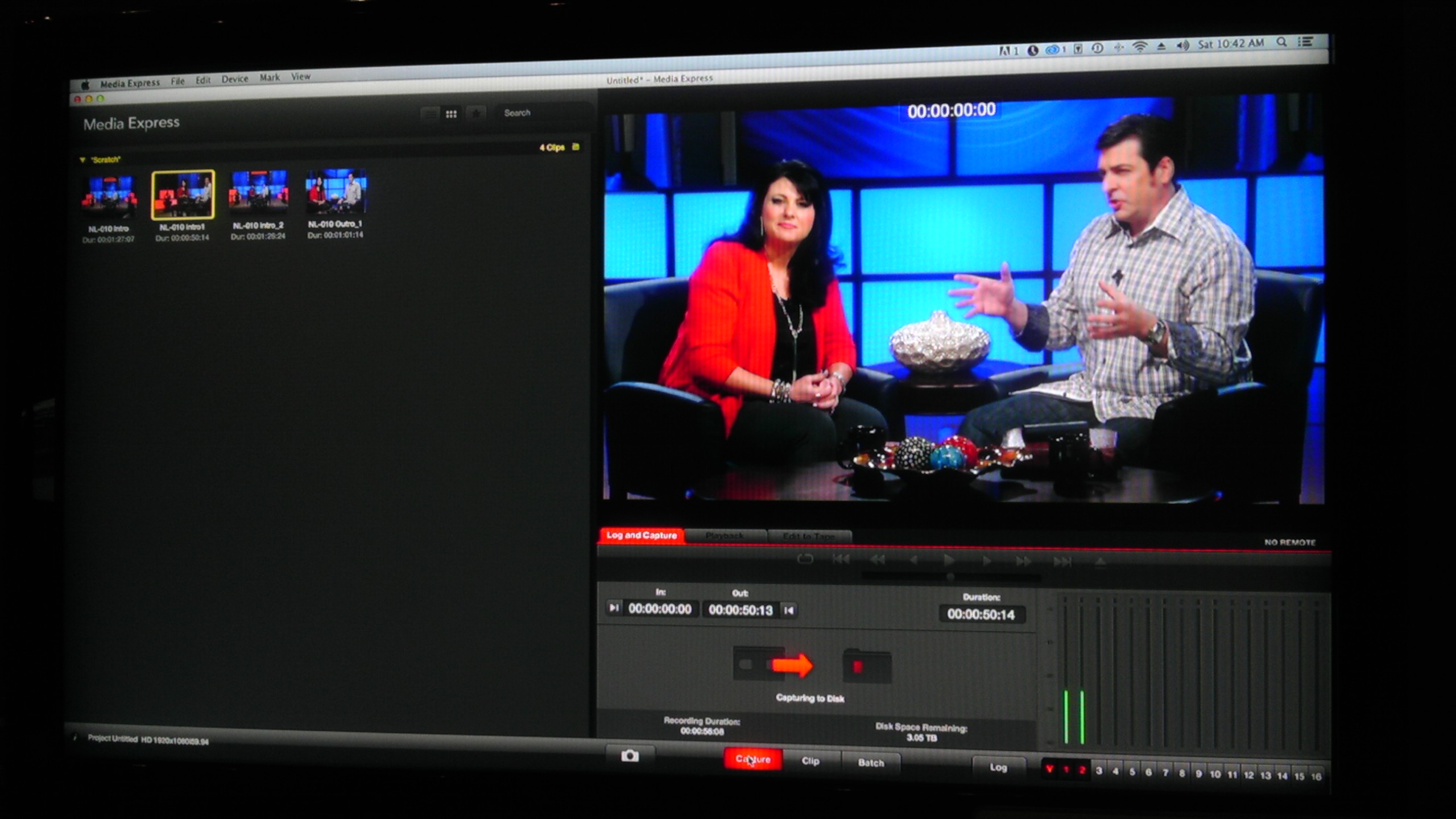Switch to the Playback tab
Viewport: 1456px width, 819px height.
(x=725, y=536)
